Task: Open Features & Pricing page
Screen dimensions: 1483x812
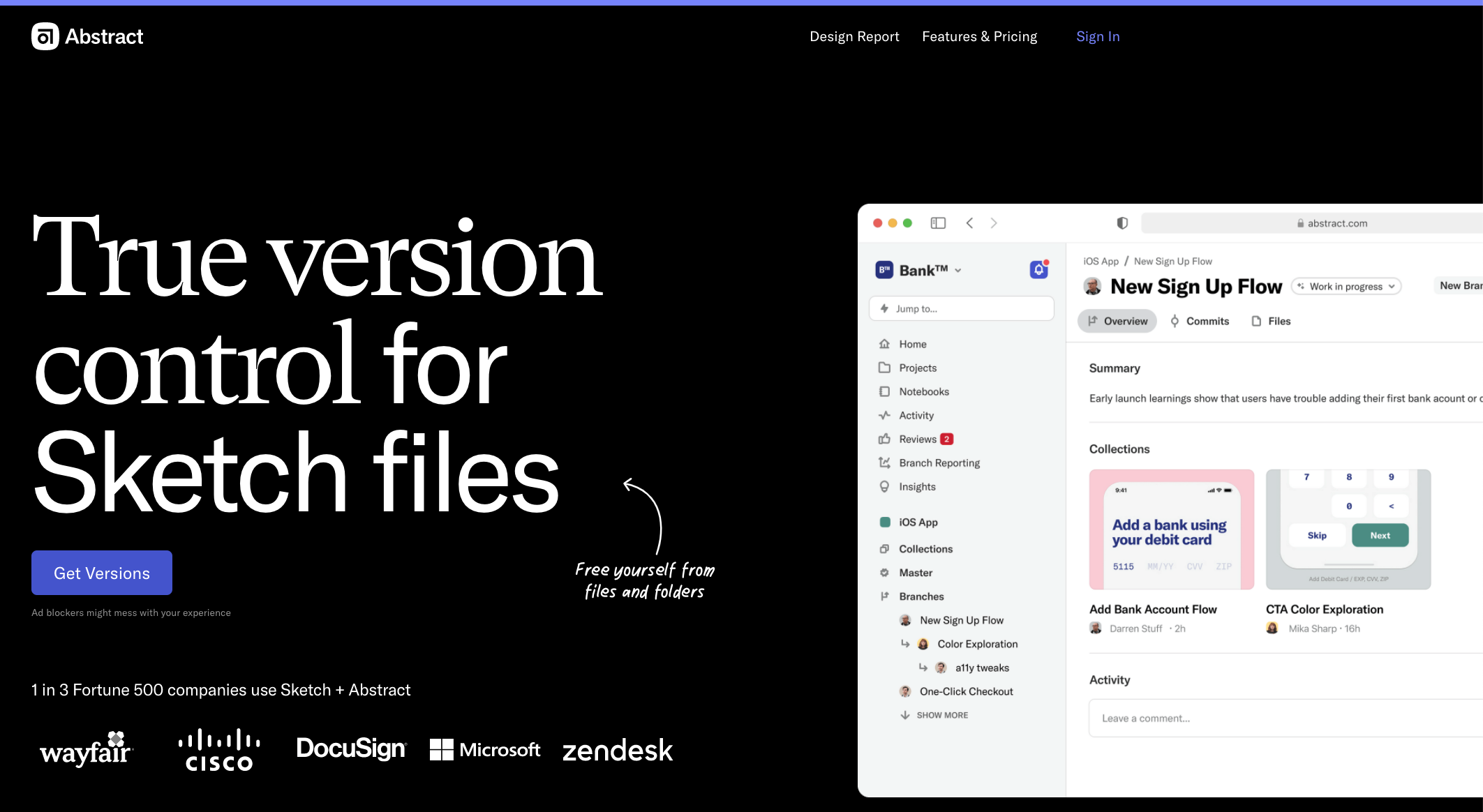Action: 979,36
